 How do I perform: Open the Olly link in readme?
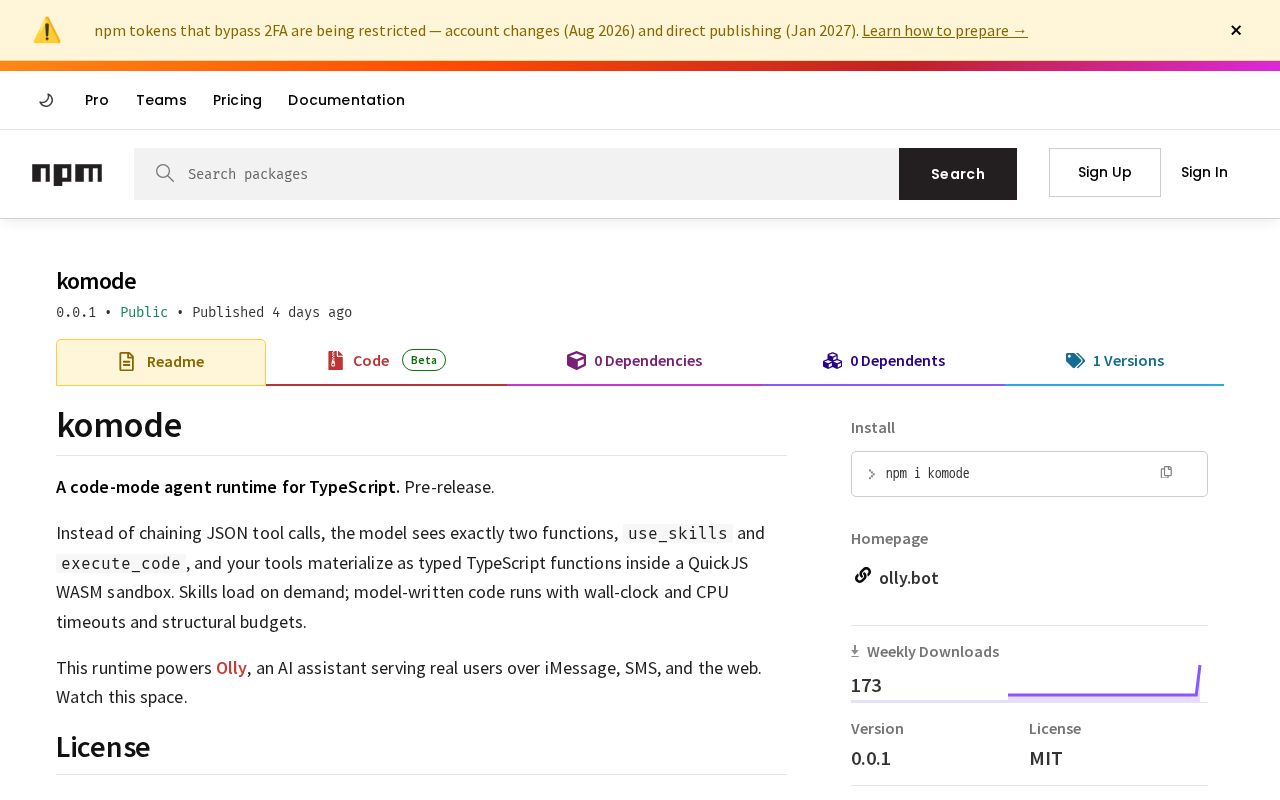(x=231, y=667)
